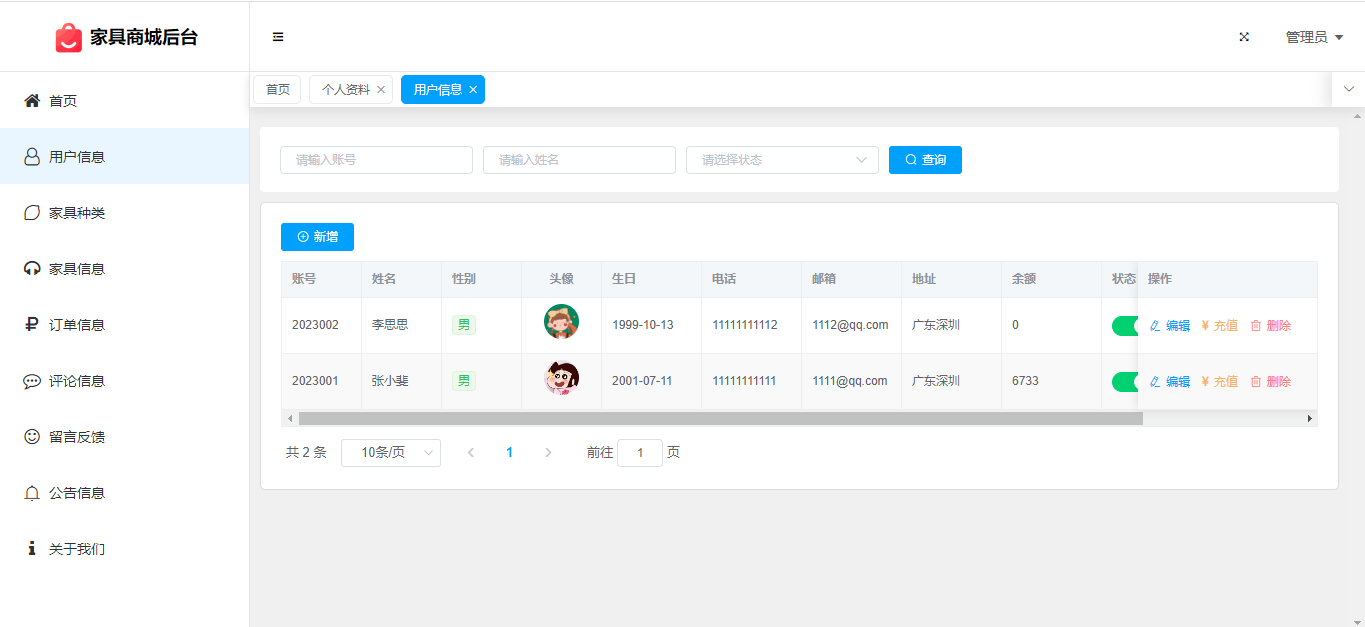Open the 10条/页 page size selector
The height and width of the screenshot is (627, 1365).
[x=390, y=453]
